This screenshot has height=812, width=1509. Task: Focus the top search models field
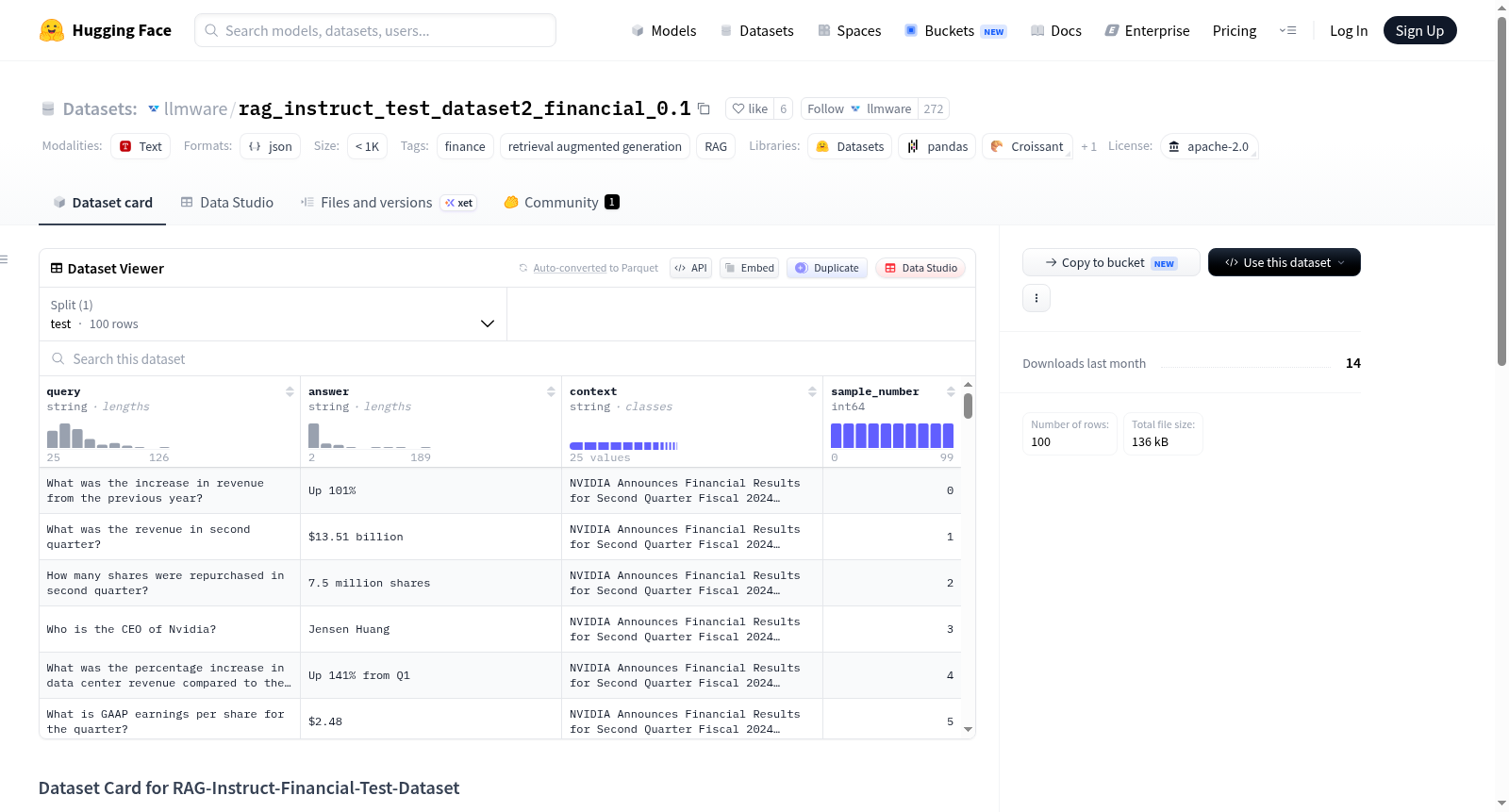375,30
